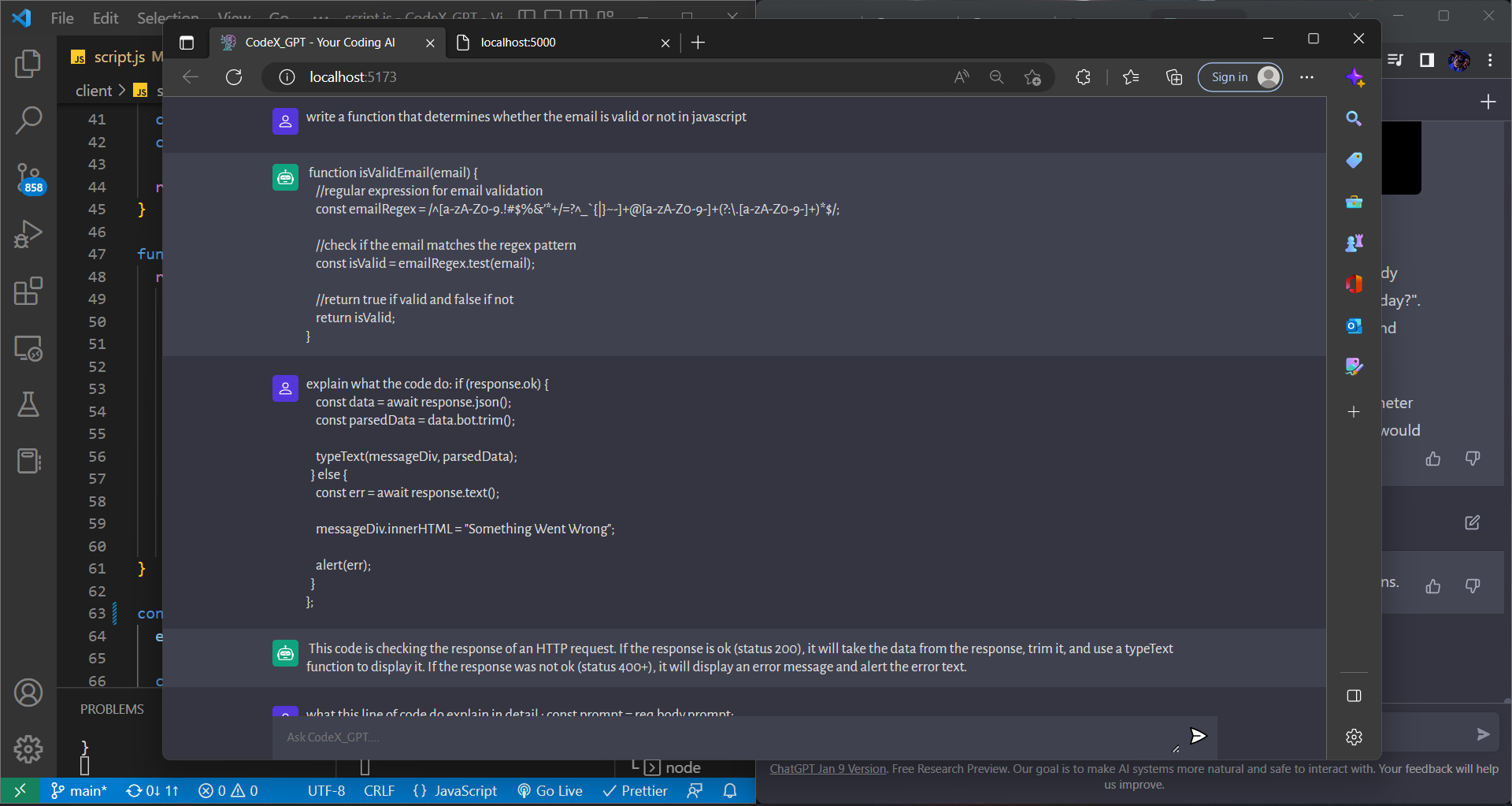Refresh the CodeX_GPT page

coord(234,77)
